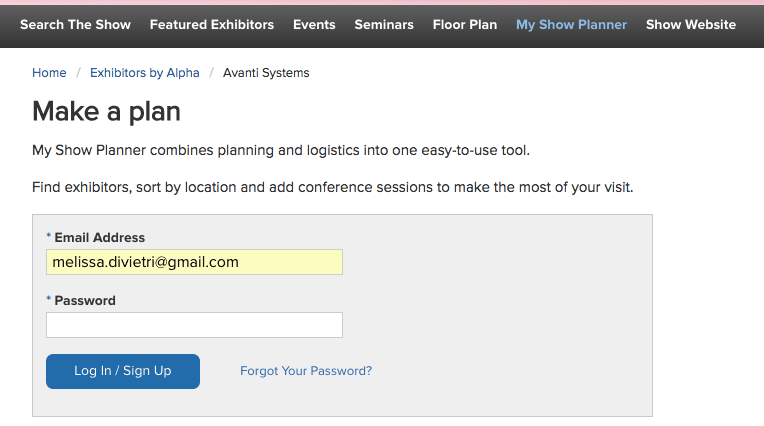Go to Home in the breadcrumb
764x426 pixels.
point(49,73)
